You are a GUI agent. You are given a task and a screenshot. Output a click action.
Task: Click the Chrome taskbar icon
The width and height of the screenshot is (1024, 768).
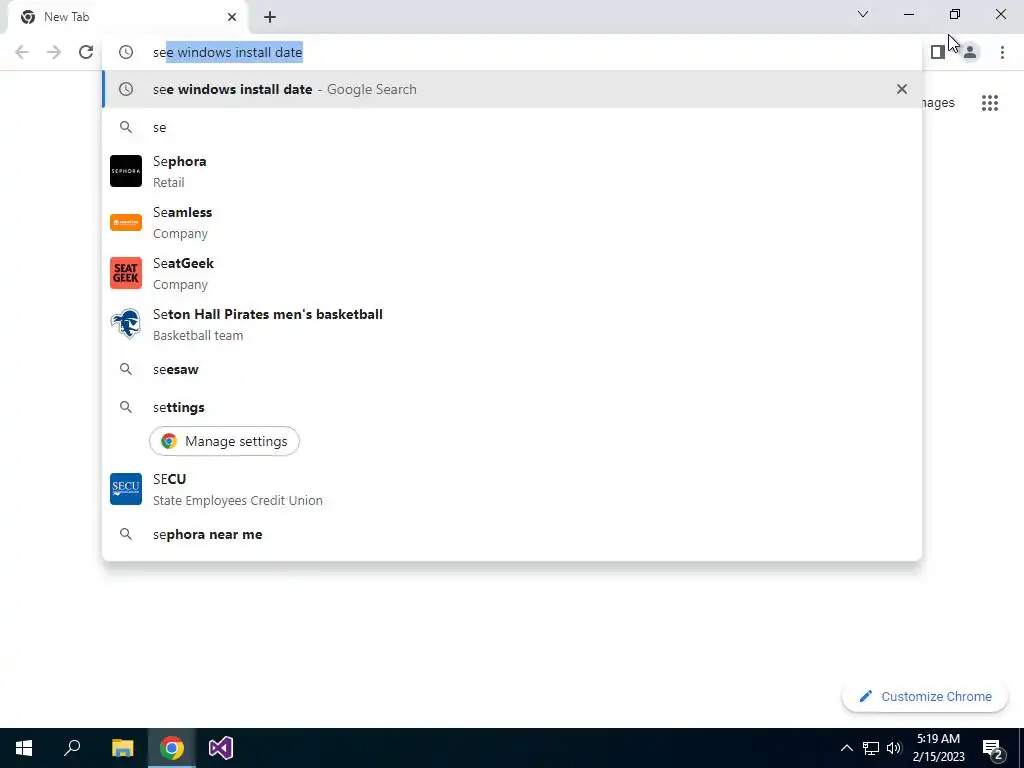pyautogui.click(x=172, y=748)
